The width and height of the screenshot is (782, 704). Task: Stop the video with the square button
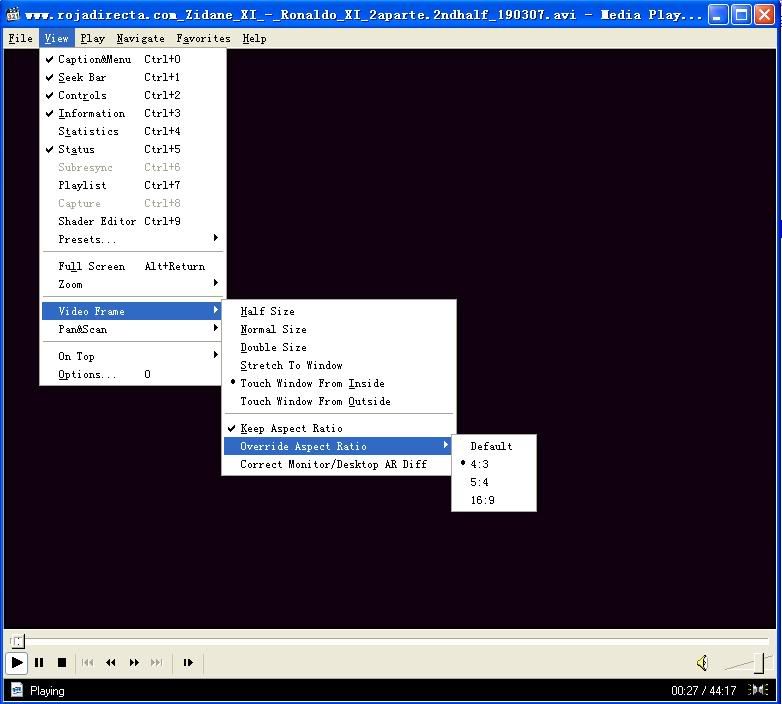62,663
